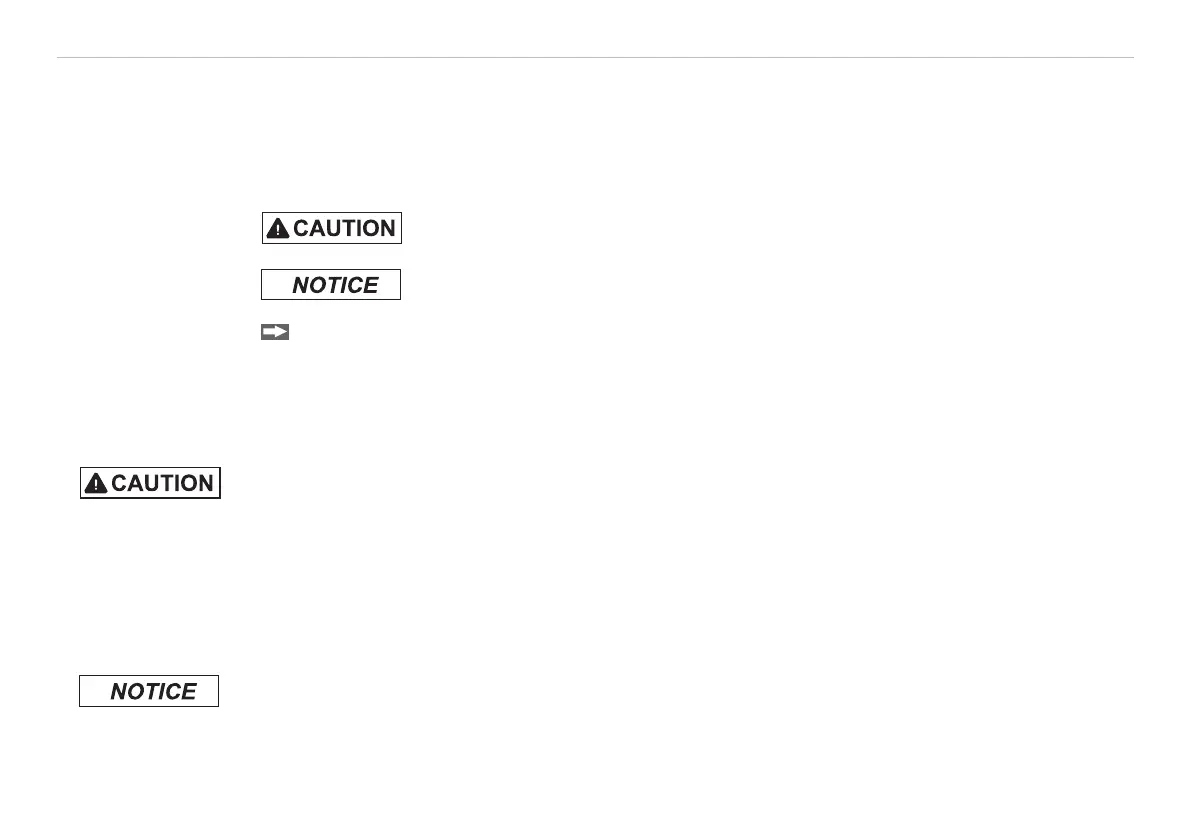
Task: Click the black triangle beside the lower CAUTION text
Action: (x=96, y=484)
